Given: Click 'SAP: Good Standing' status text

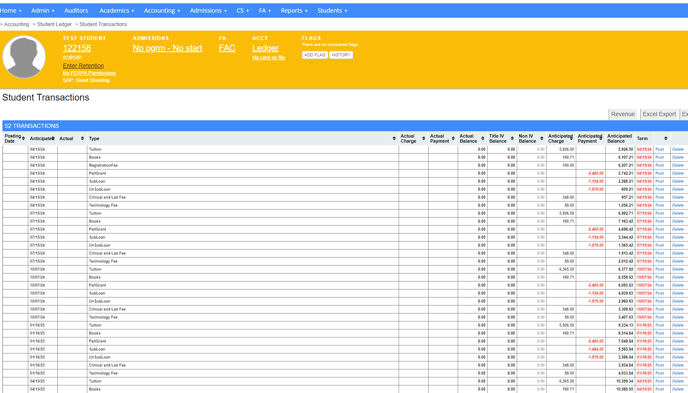Looking at the screenshot, I should [x=86, y=80].
